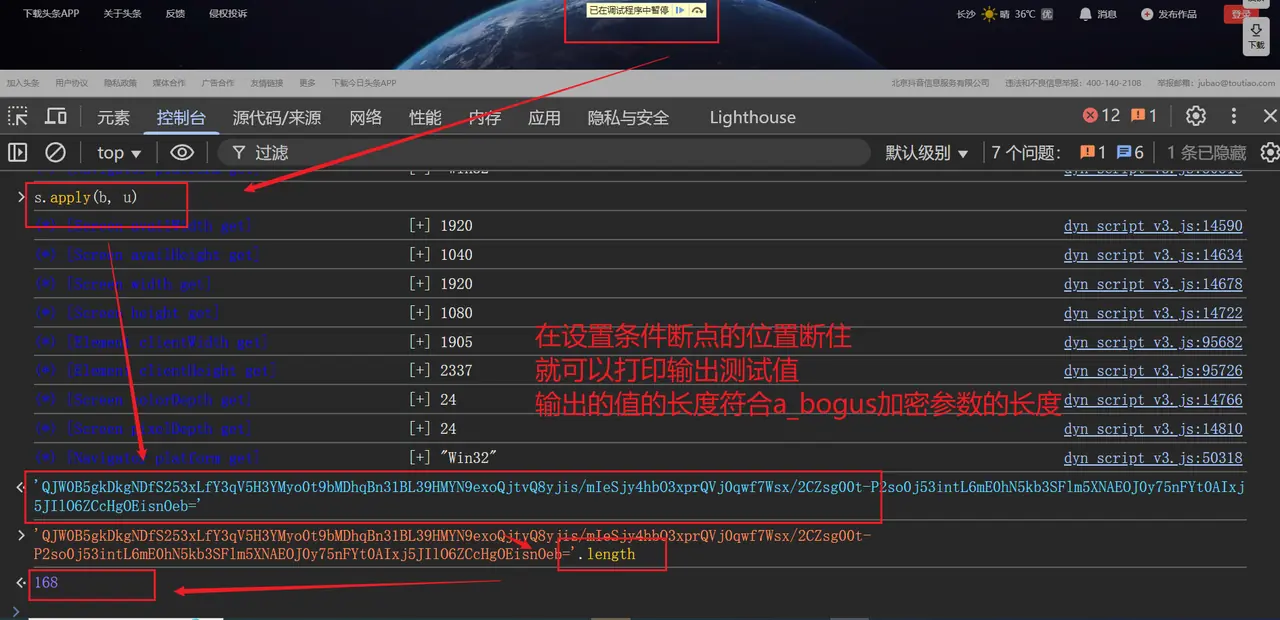Clear the console with the clear icon
This screenshot has height=620, width=1280.
pyautogui.click(x=56, y=152)
